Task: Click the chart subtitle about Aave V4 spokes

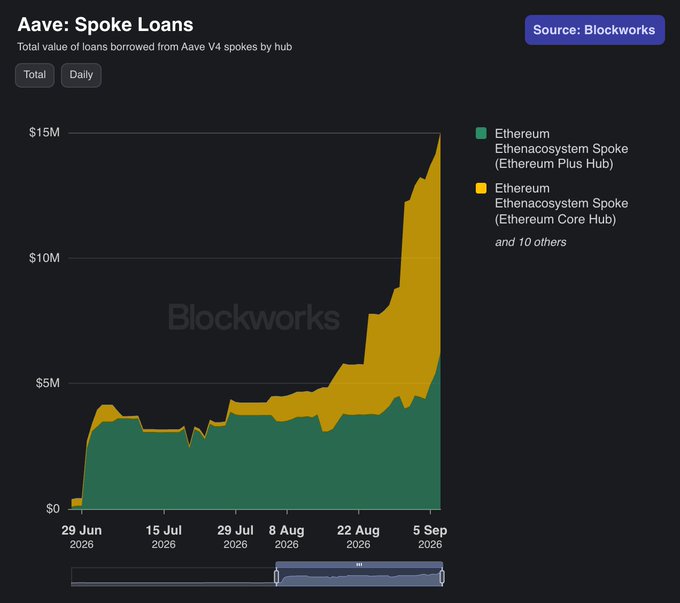Action: pyautogui.click(x=154, y=47)
